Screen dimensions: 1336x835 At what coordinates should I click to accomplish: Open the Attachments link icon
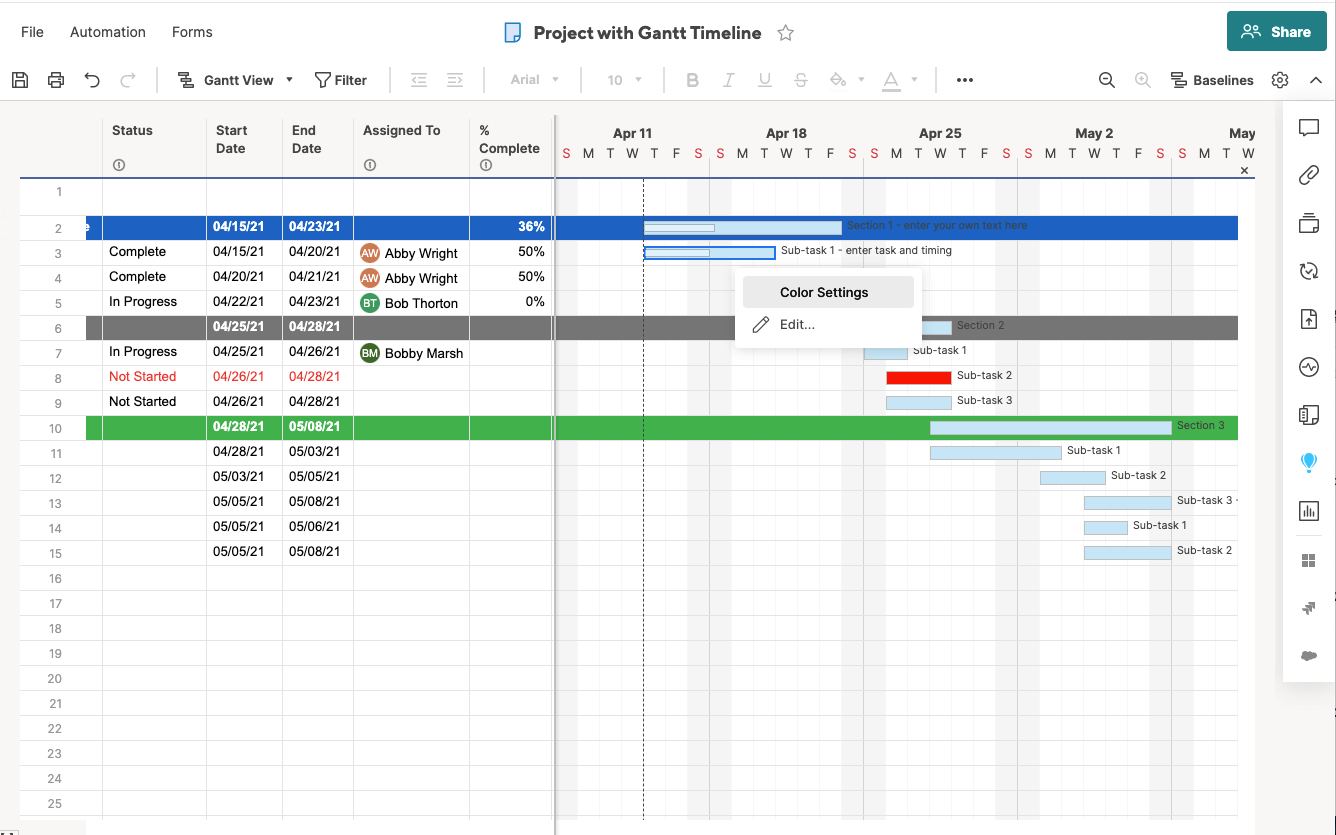[1309, 176]
